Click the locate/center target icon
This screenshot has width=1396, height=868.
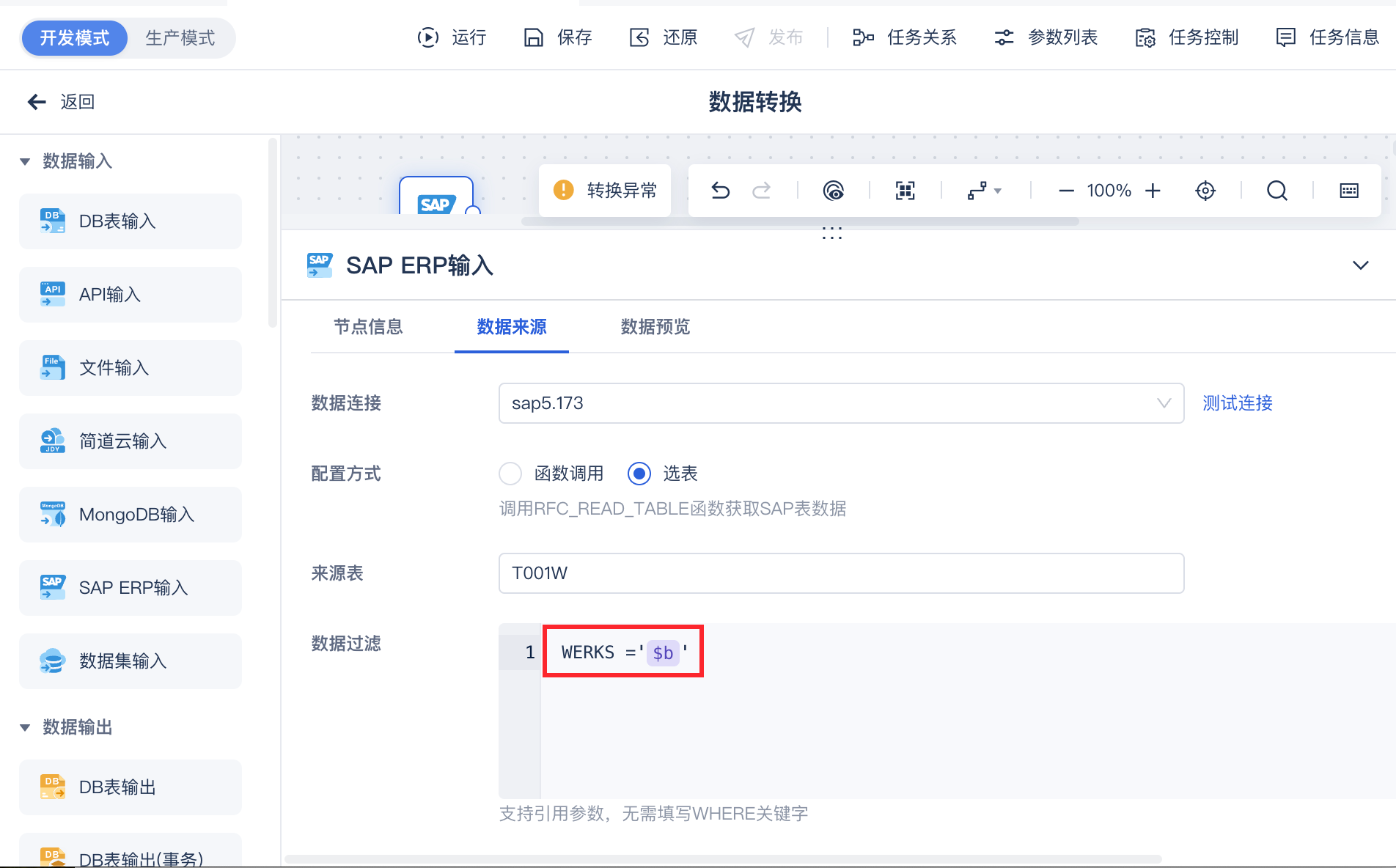click(1205, 191)
